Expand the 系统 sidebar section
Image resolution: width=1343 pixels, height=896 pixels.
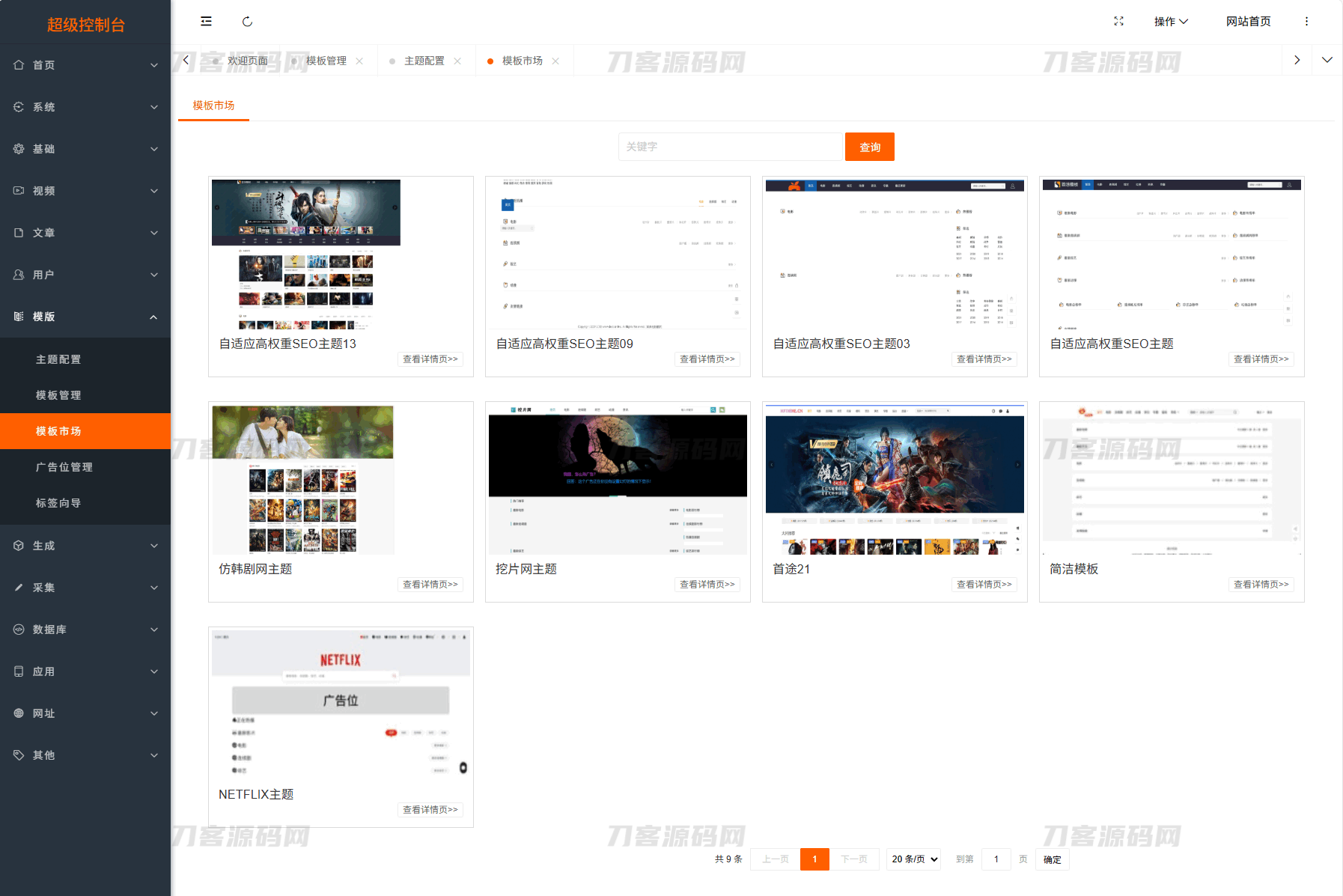pos(85,107)
